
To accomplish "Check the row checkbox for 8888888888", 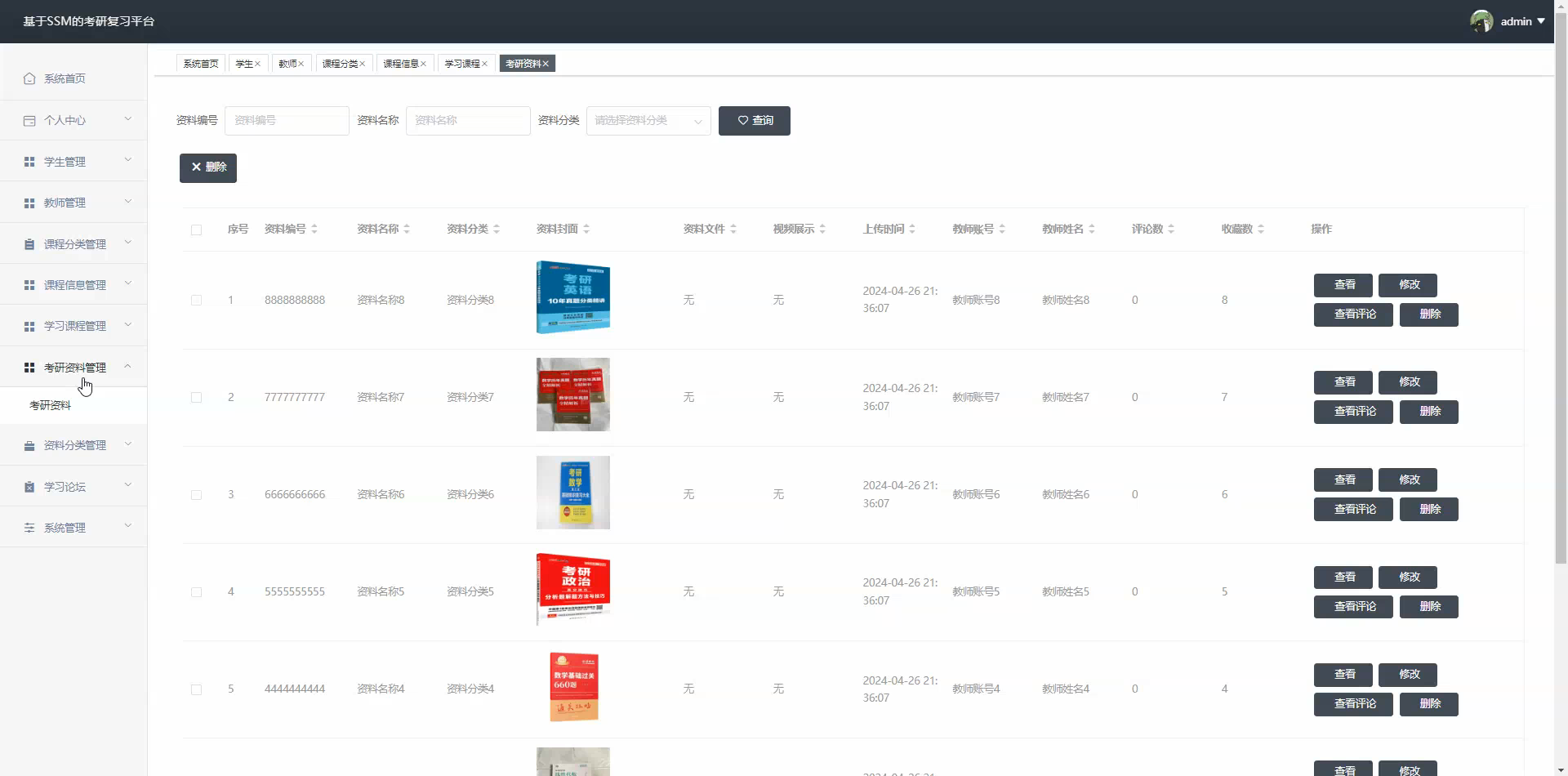I will (x=196, y=300).
